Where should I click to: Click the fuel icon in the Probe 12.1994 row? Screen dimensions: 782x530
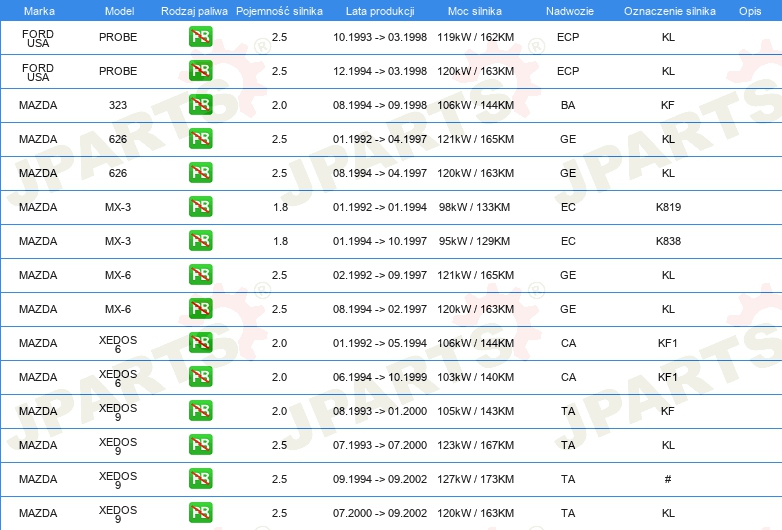pos(200,71)
